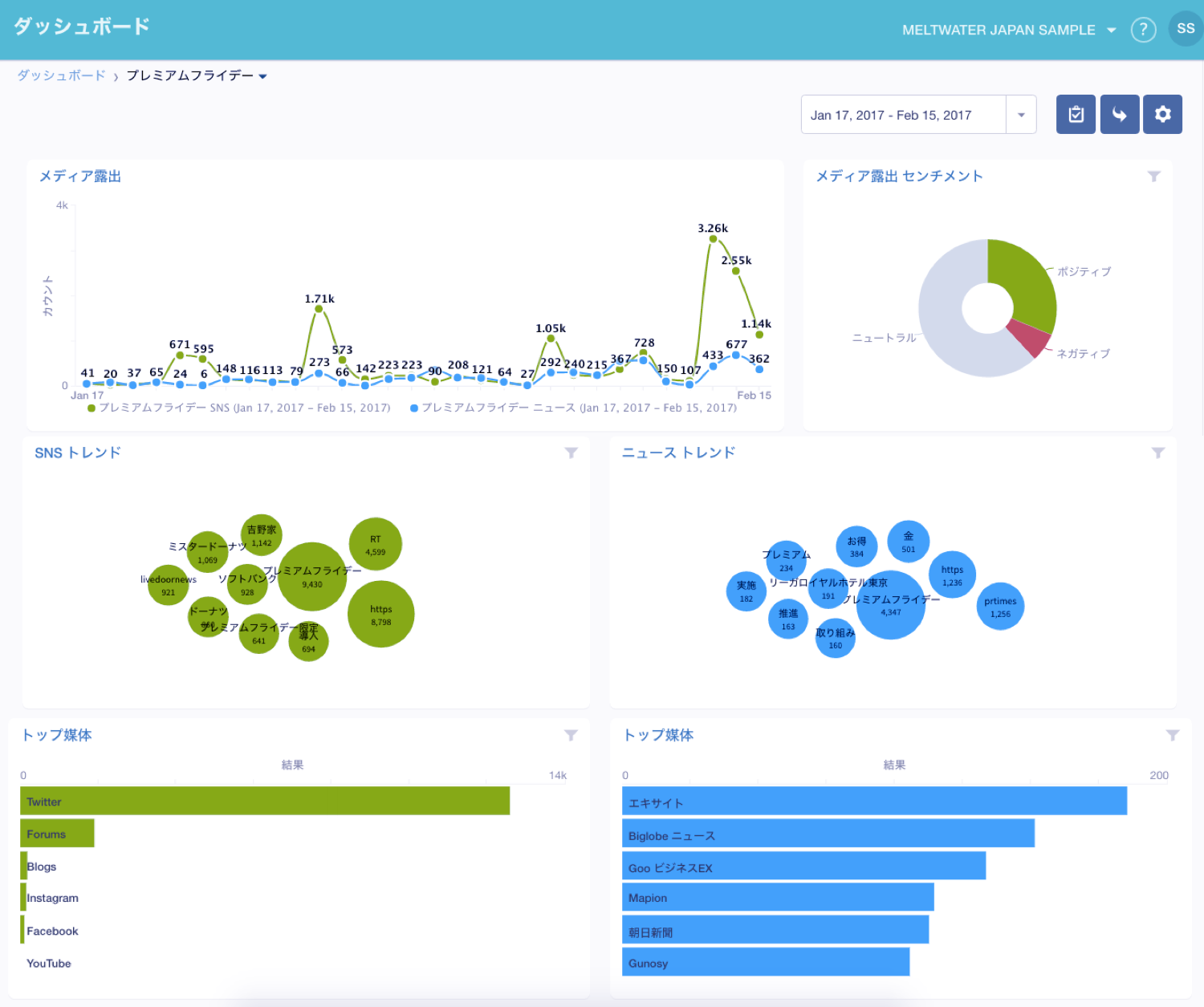Click the Twitter bar
This screenshot has height=1007, width=1204.
coord(265,801)
